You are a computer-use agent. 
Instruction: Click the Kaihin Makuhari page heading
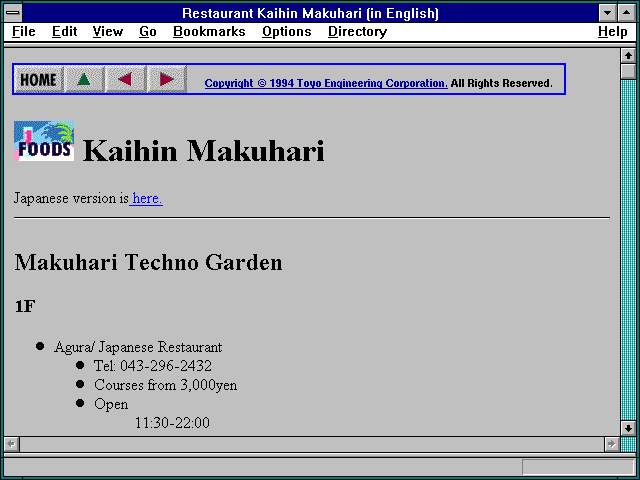tap(204, 151)
